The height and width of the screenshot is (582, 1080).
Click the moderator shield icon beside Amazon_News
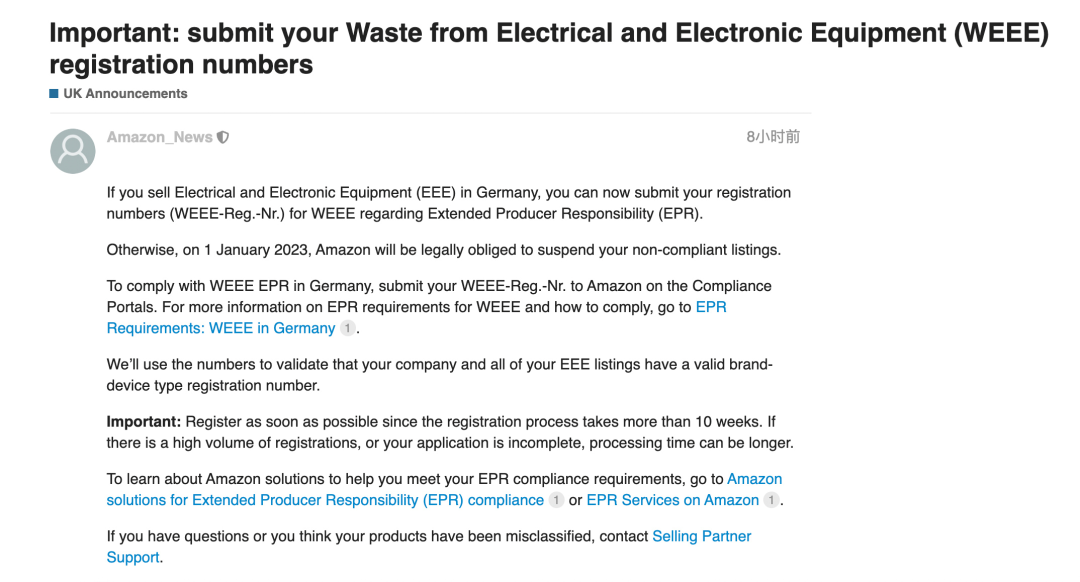pos(223,137)
